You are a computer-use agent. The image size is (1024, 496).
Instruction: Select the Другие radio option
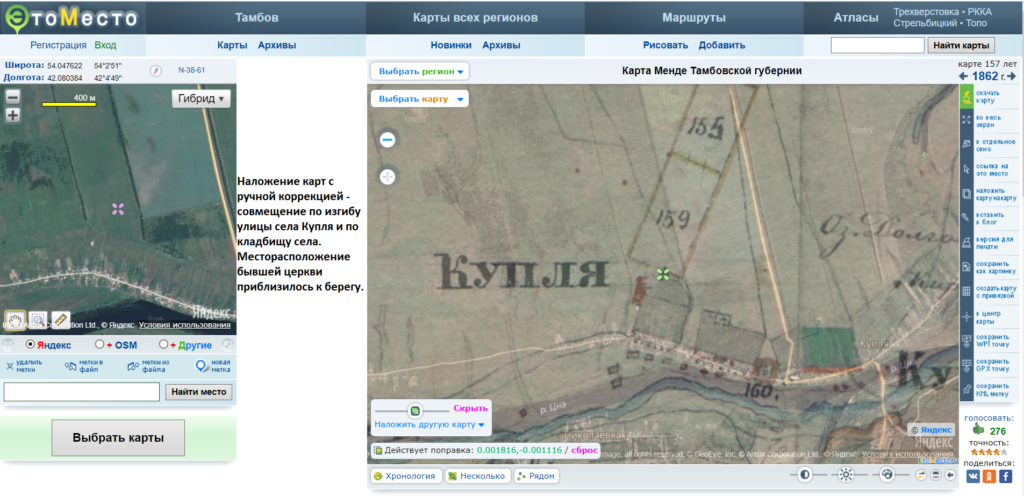163,344
